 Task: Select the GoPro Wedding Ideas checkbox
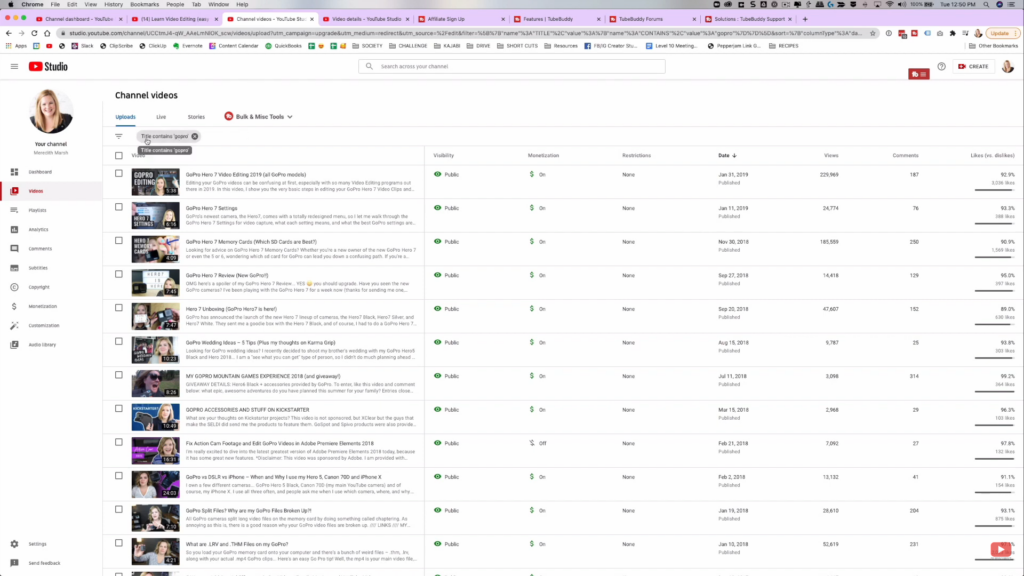[119, 342]
